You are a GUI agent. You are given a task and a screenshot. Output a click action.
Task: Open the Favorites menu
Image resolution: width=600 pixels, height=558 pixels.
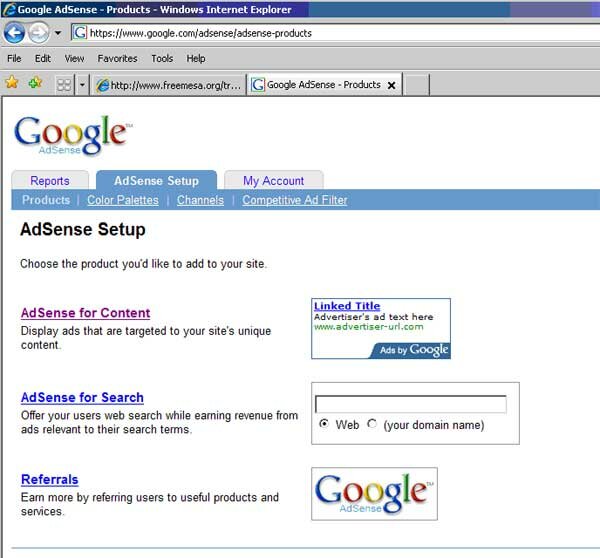[117, 59]
